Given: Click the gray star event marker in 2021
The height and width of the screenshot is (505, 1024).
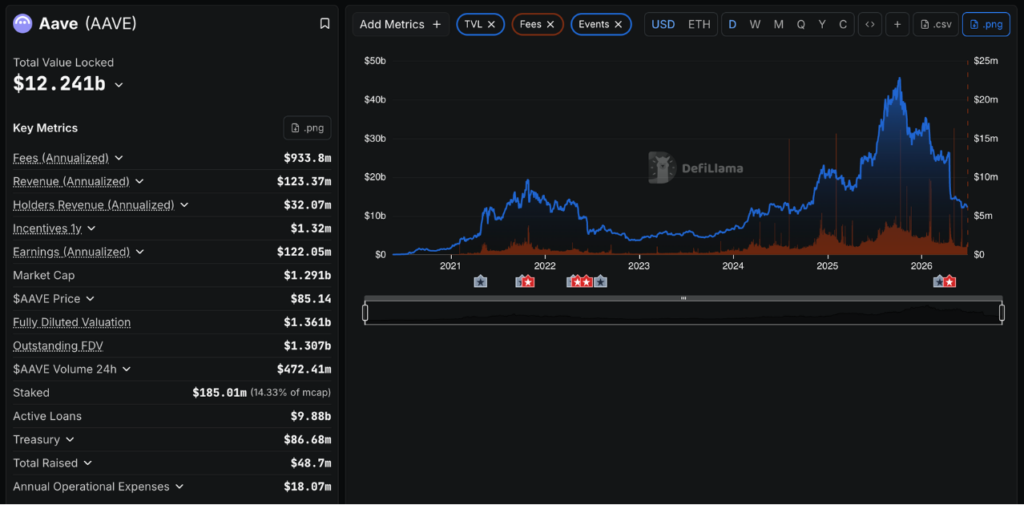Looking at the screenshot, I should (480, 282).
